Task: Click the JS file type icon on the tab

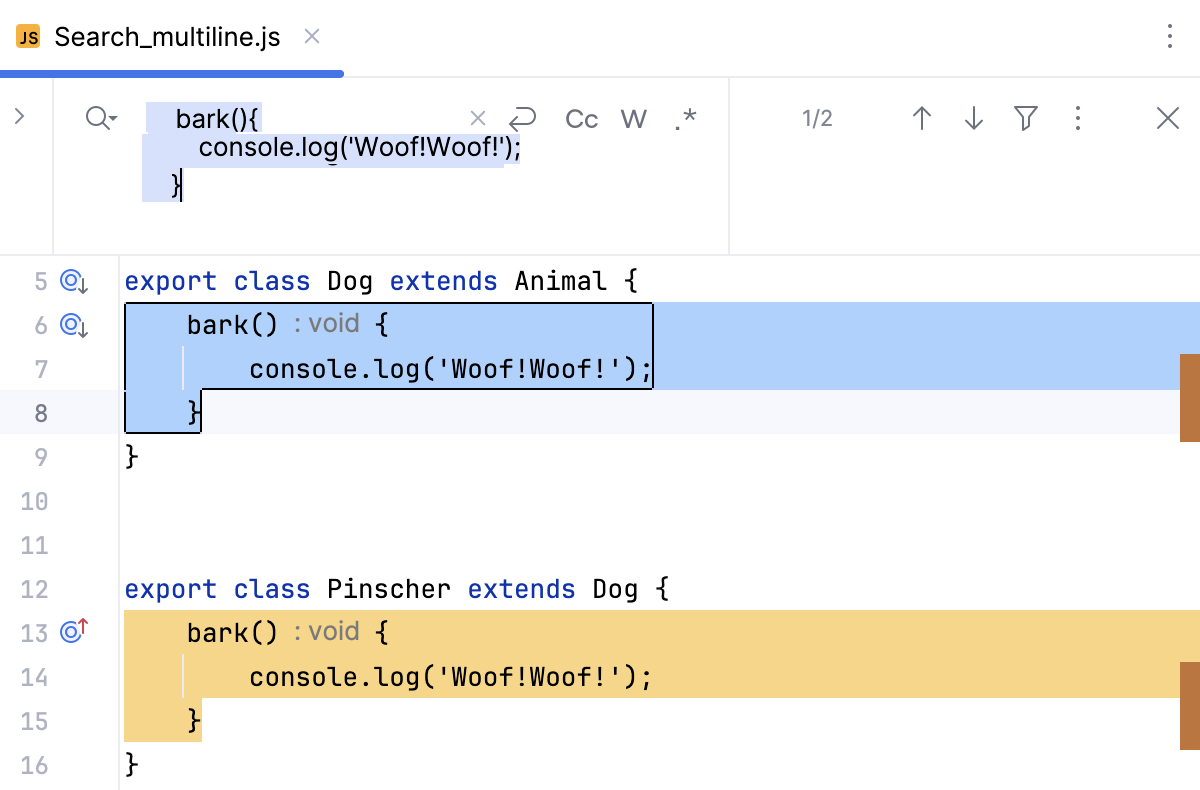Action: (x=28, y=36)
